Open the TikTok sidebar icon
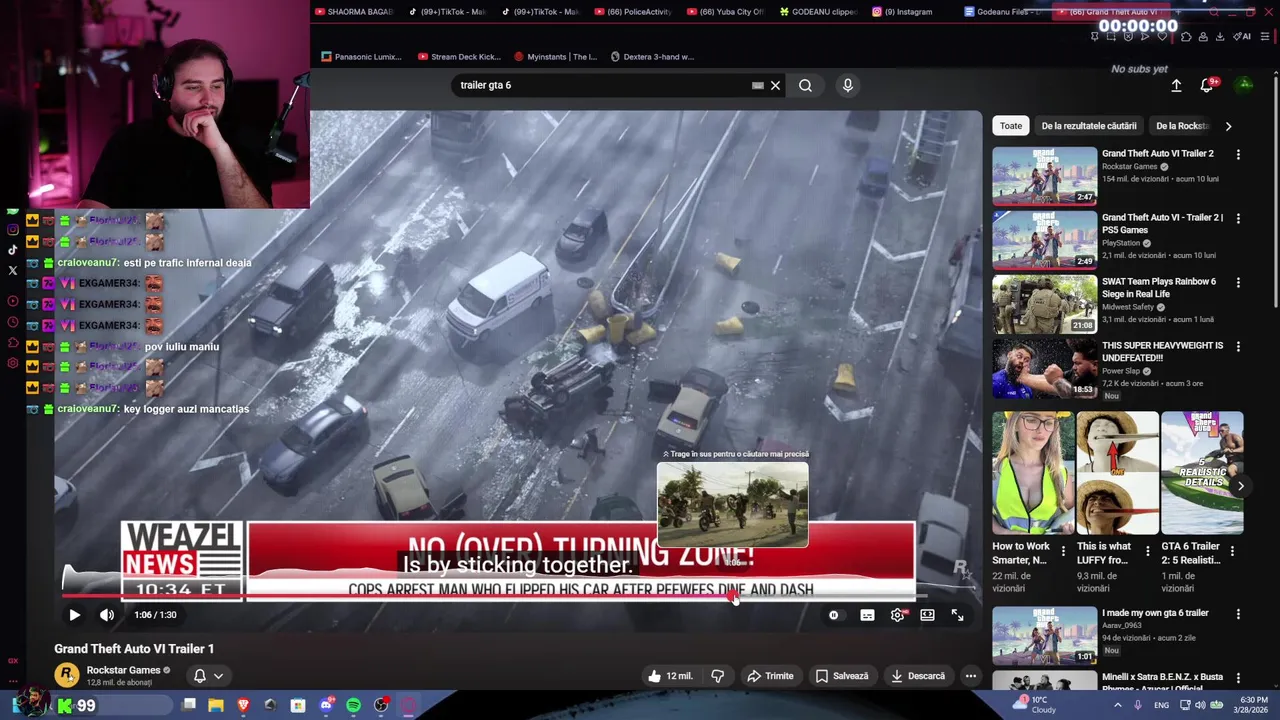This screenshot has width=1280, height=720. coord(13,250)
